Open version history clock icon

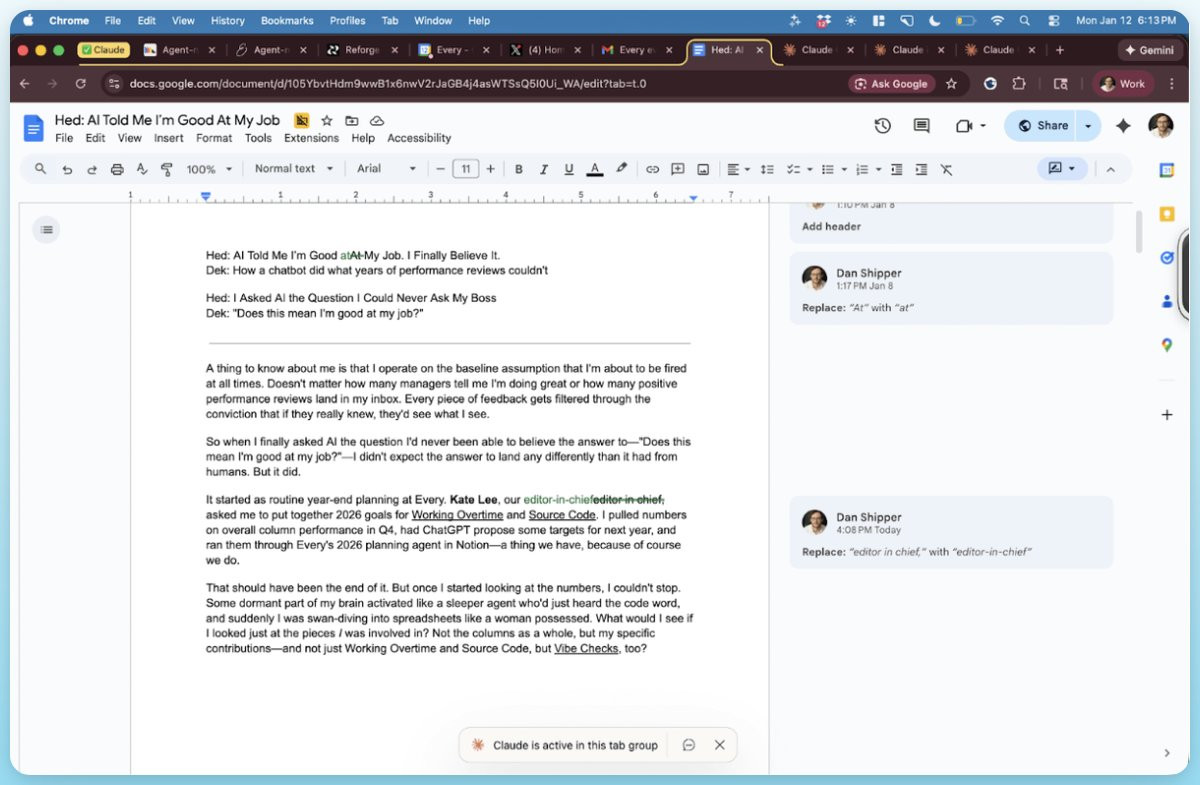[882, 126]
